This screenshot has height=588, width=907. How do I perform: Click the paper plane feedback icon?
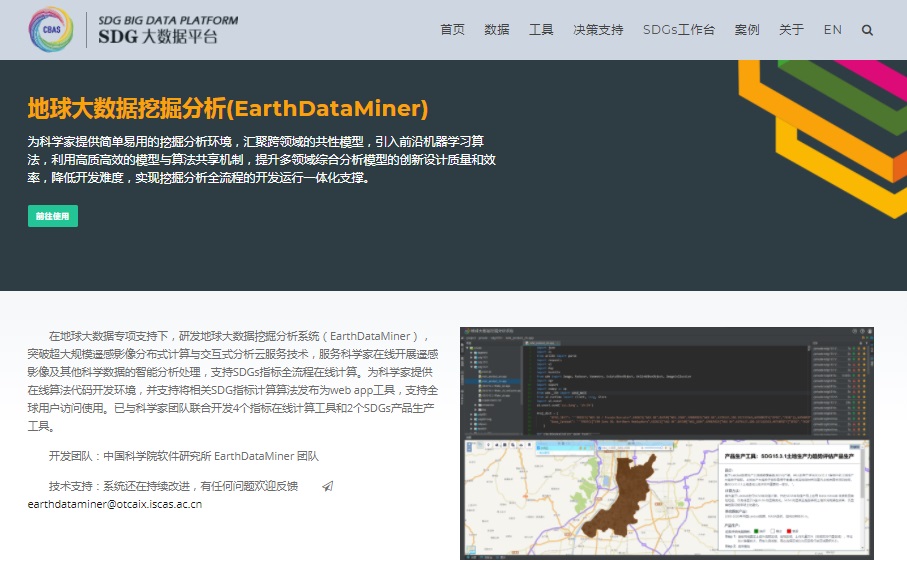pyautogui.click(x=327, y=486)
